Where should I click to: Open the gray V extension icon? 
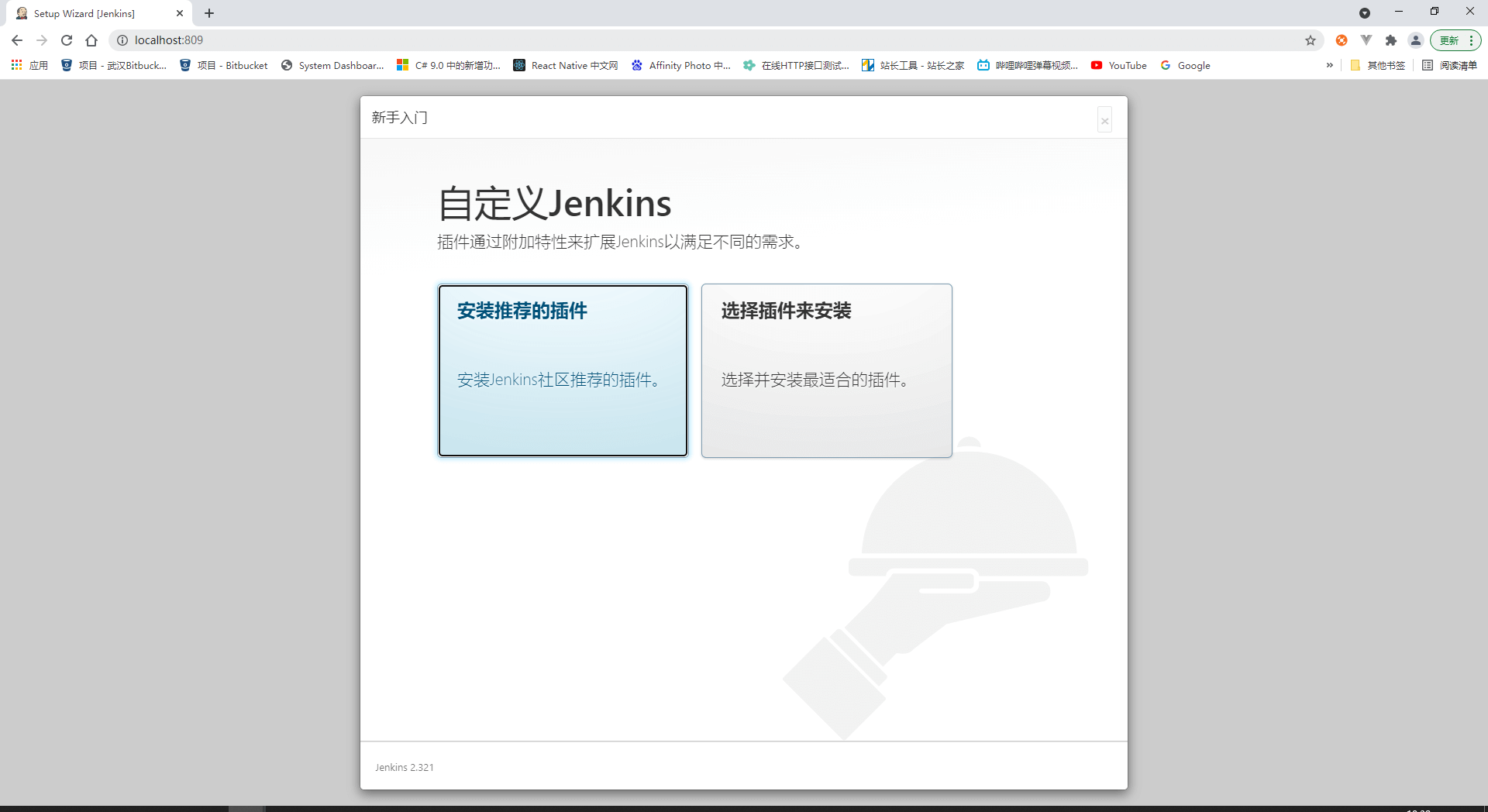tap(1366, 40)
